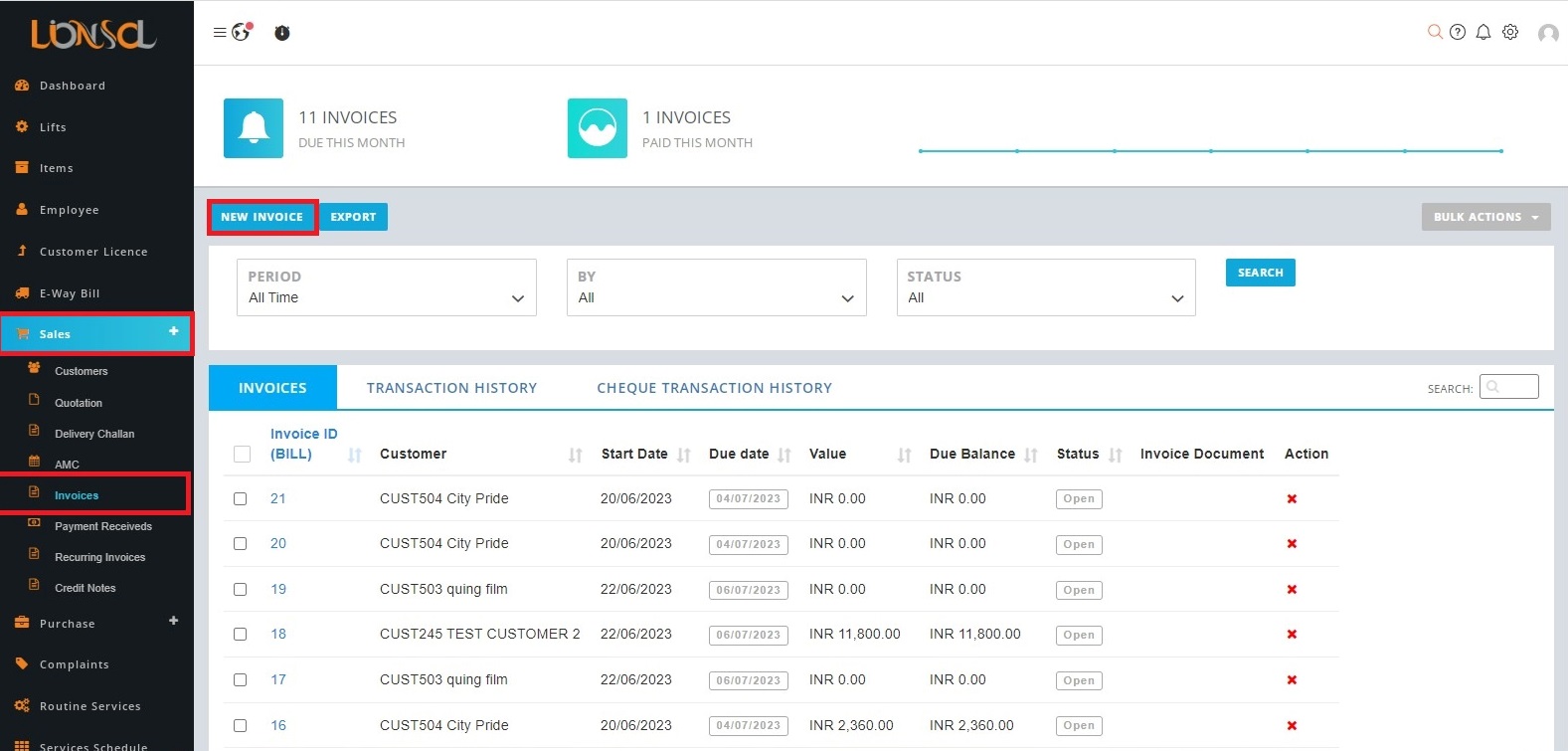Sort by Due date column arrows
Image resolution: width=1568 pixels, height=751 pixels.
[x=784, y=455]
